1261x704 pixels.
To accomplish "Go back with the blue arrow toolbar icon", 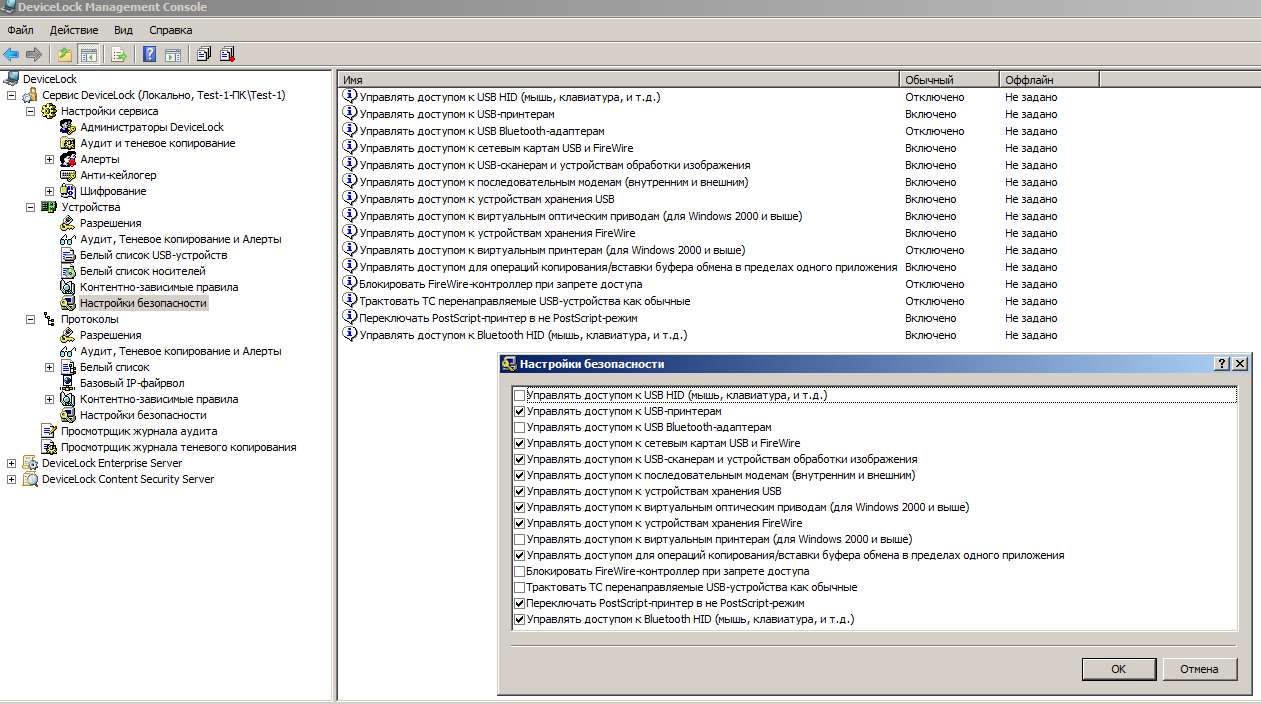I will coord(11,55).
